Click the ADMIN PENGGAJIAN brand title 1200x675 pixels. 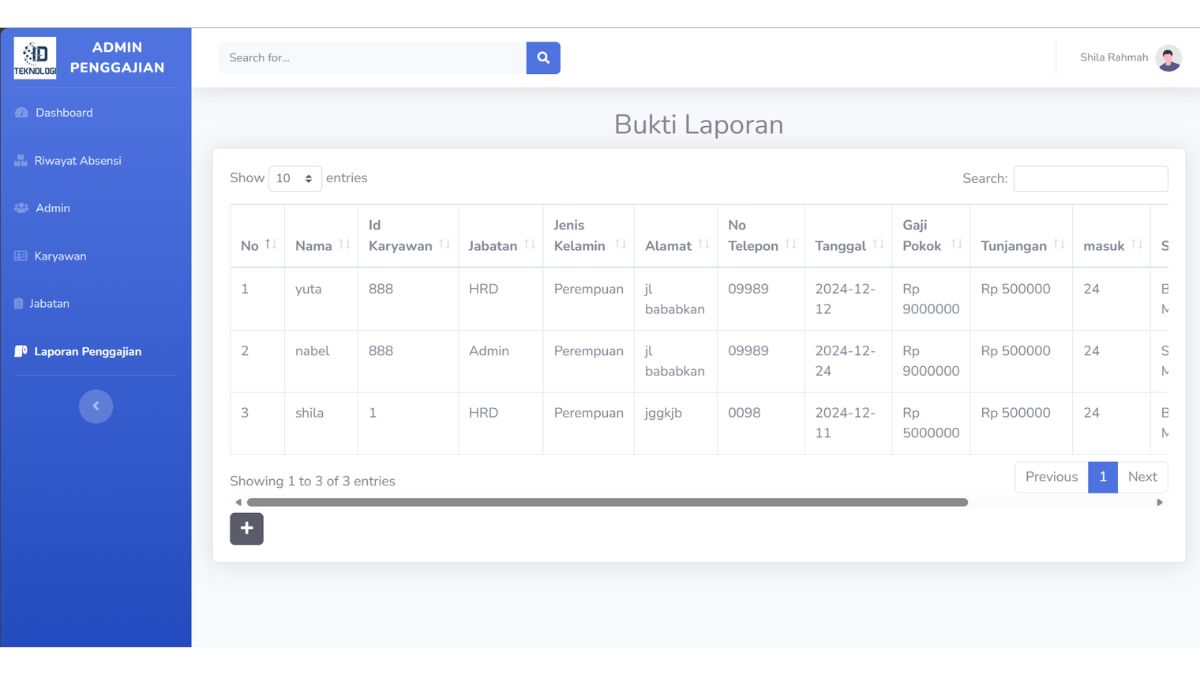click(x=117, y=58)
